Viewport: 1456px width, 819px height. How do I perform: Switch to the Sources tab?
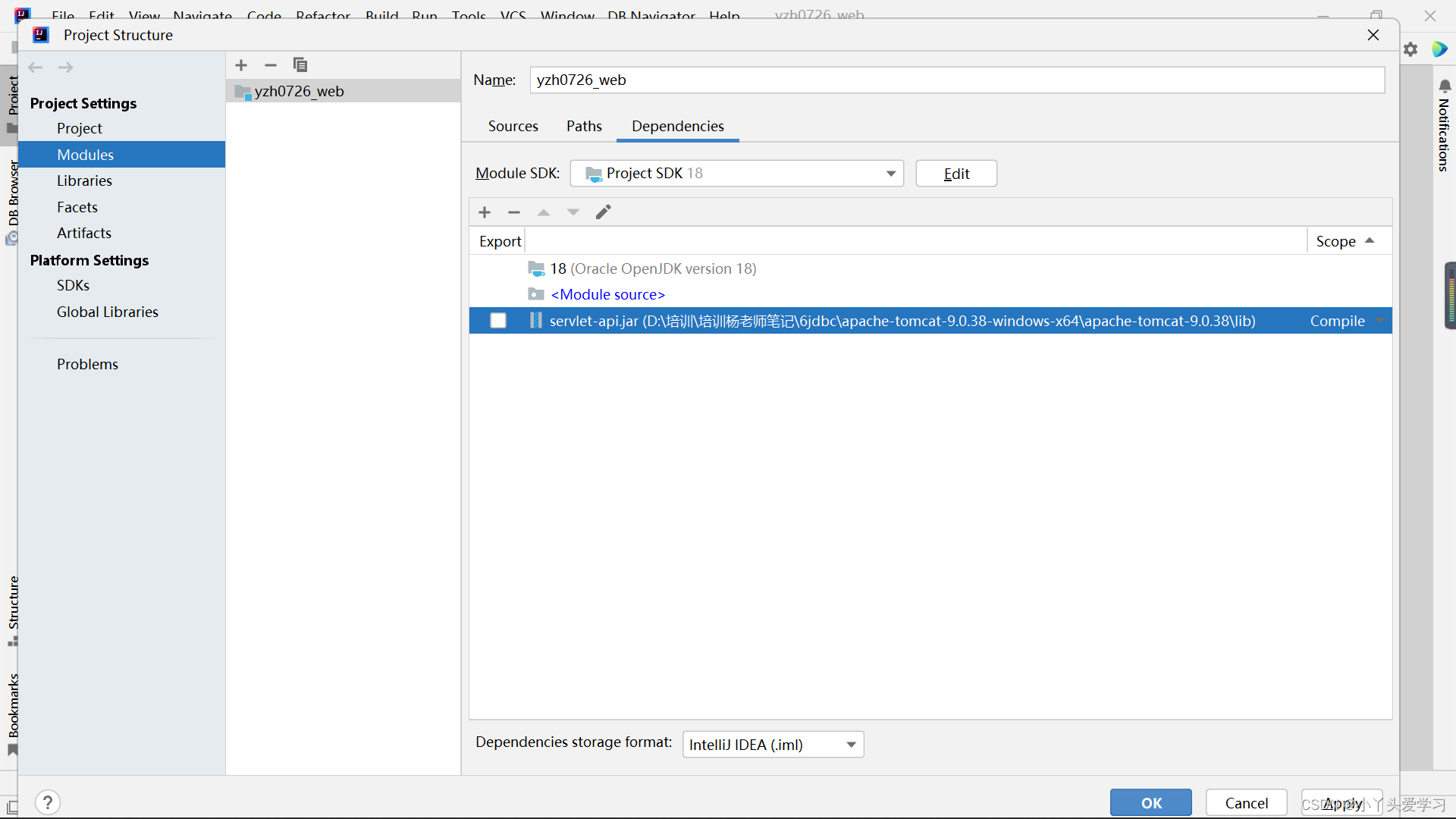513,127
